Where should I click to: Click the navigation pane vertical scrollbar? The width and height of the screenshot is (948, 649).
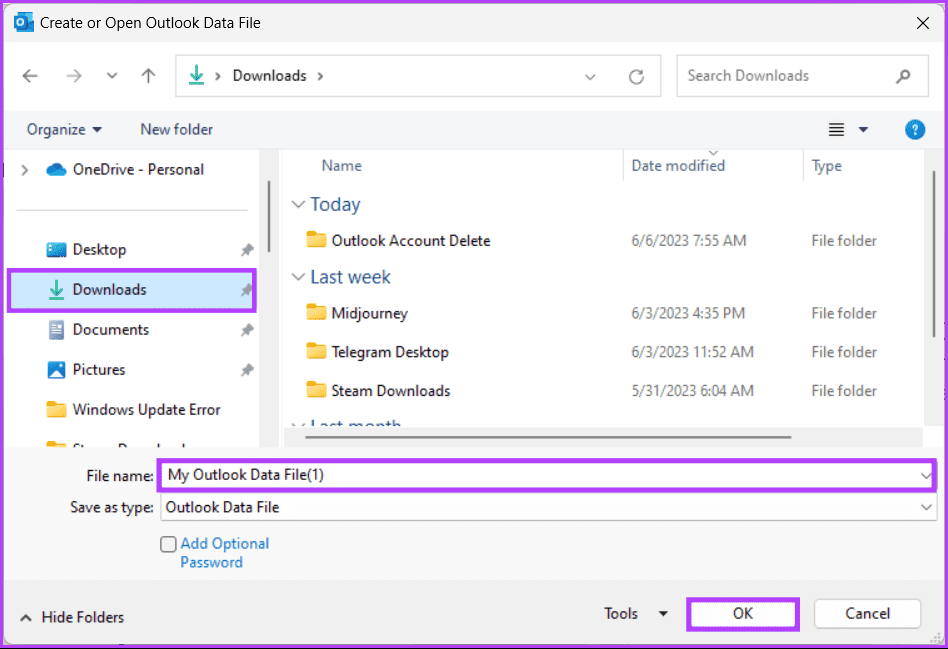click(x=269, y=217)
